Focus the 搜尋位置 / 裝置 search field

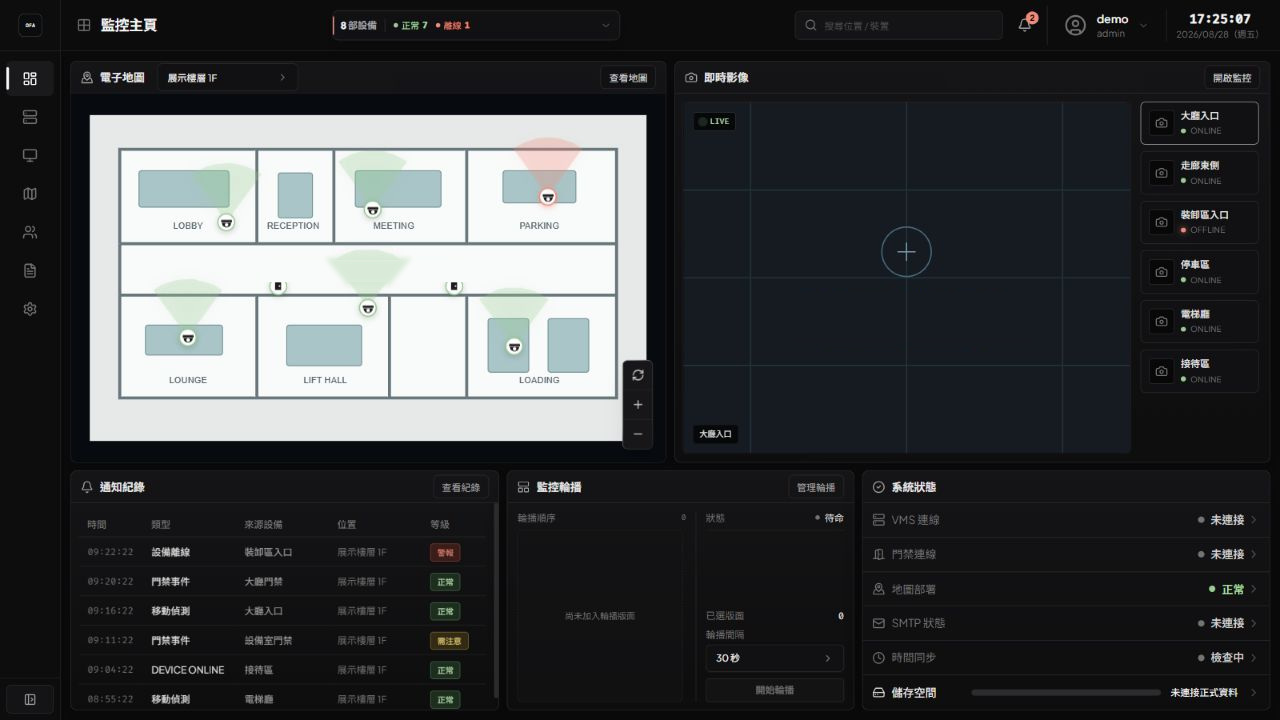point(898,25)
